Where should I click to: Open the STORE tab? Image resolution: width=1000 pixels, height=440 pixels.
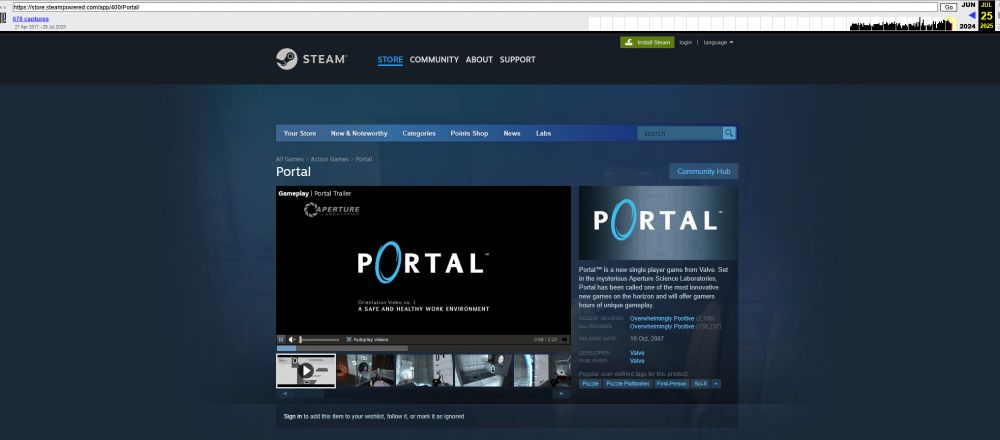click(390, 59)
